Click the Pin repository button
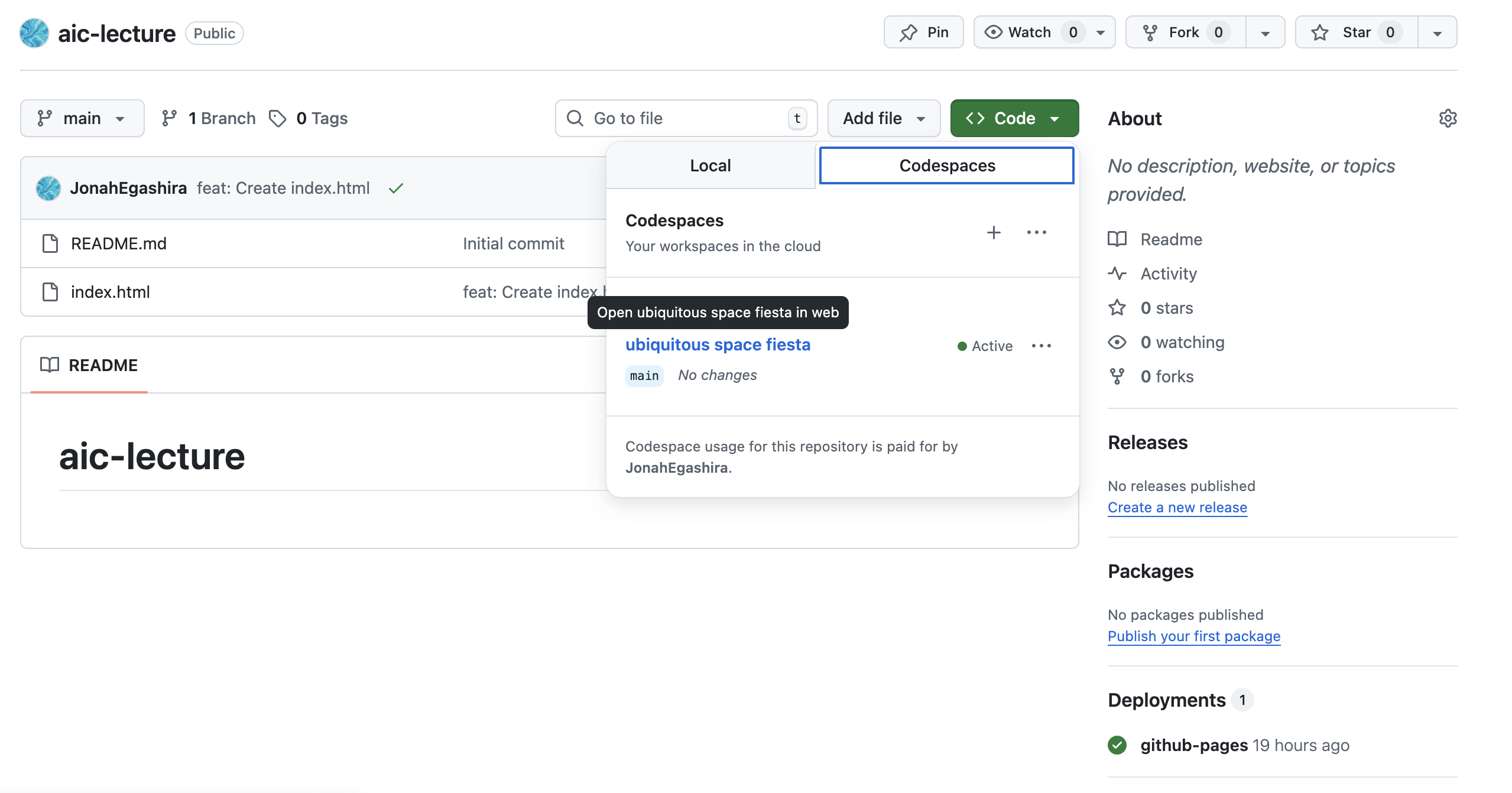 click(923, 32)
